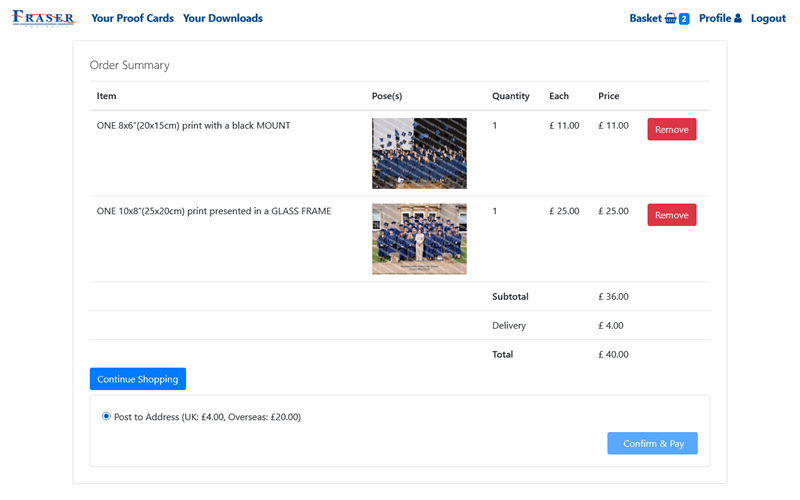Click the Subtotal value £ 36.00
The width and height of the screenshot is (800, 500).
pos(613,296)
